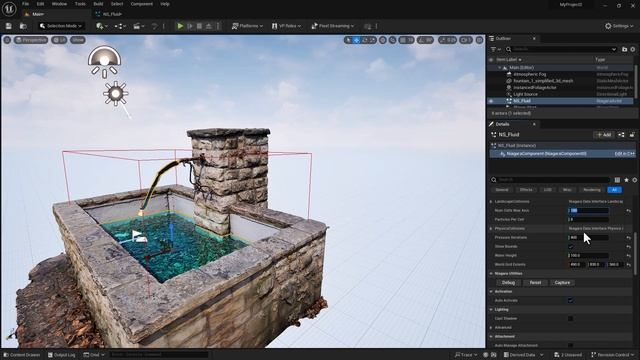This screenshot has width=640, height=360.
Task: Activate the select objects cursor tool in viewport
Action: (348, 40)
